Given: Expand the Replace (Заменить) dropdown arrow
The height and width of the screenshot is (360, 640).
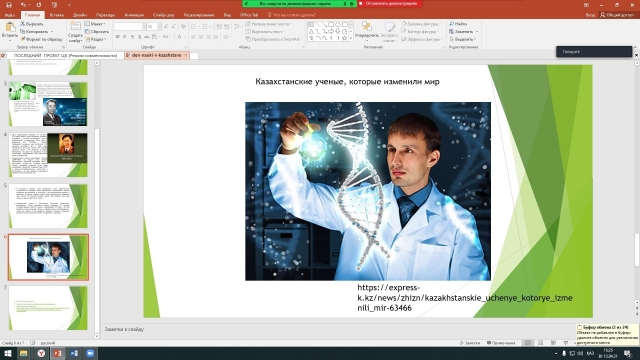Looking at the screenshot, I should pos(477,31).
